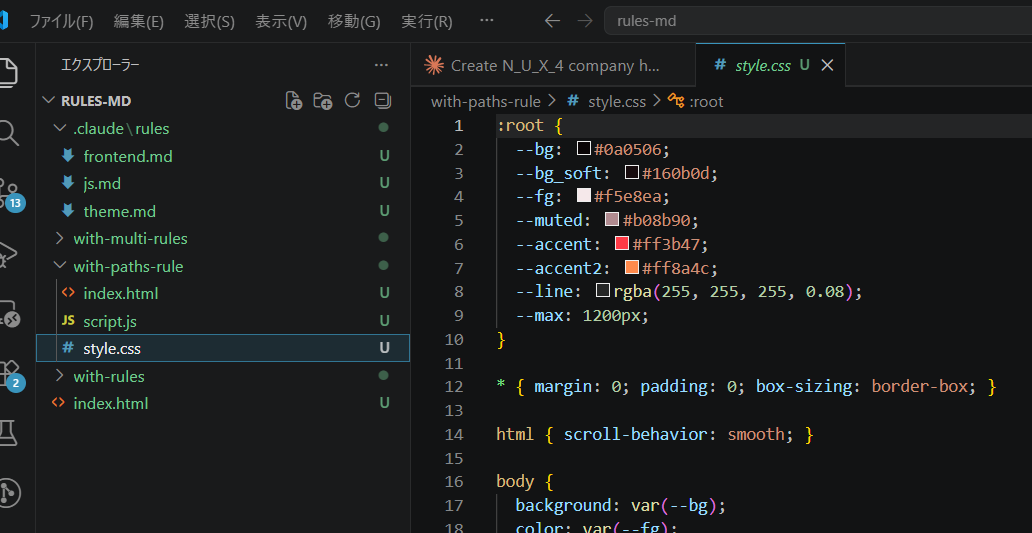This screenshot has height=533, width=1032.
Task: Open the Remote Explorer view icon
Action: [9, 315]
